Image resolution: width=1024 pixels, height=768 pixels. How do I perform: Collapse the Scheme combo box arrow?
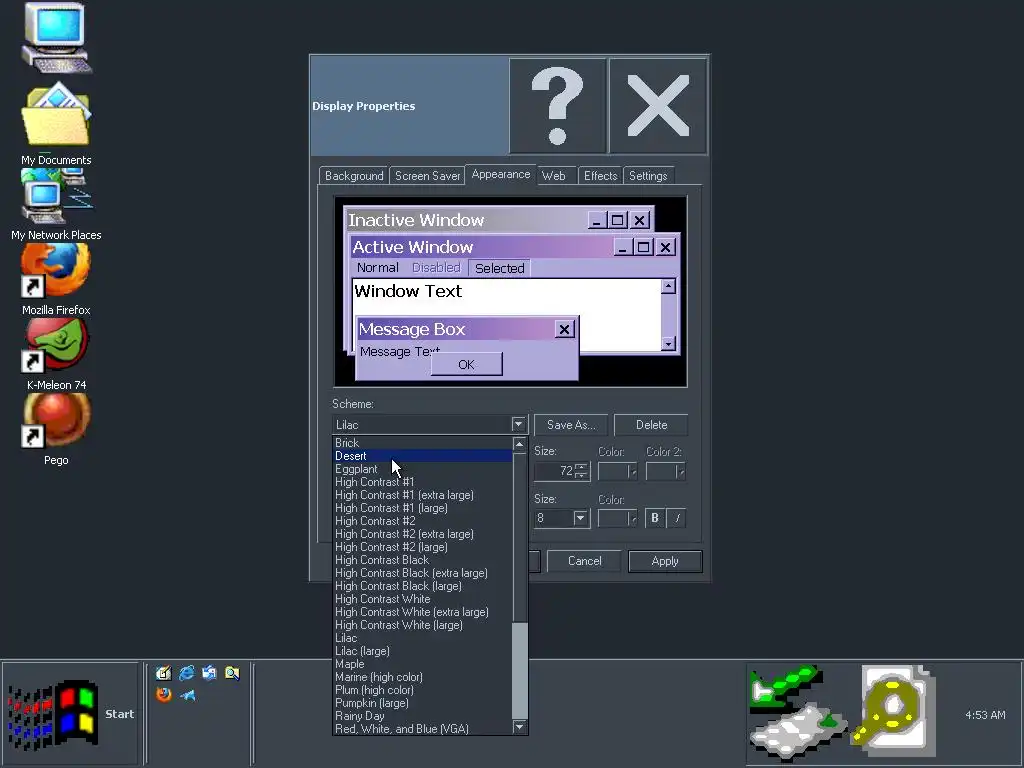click(x=519, y=424)
